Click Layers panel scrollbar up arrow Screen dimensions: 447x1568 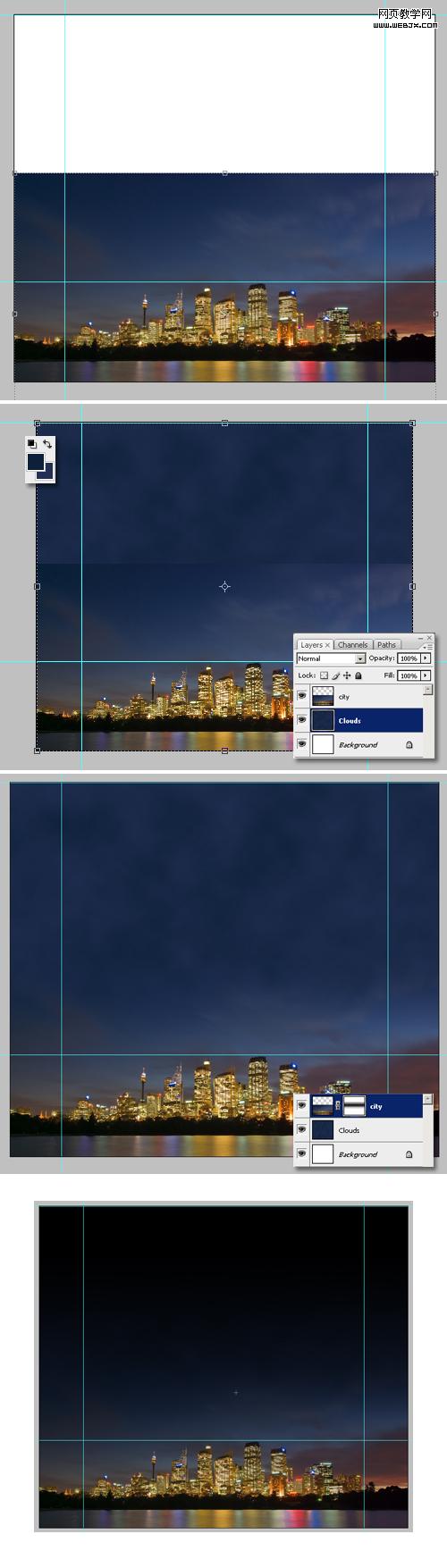(x=427, y=690)
